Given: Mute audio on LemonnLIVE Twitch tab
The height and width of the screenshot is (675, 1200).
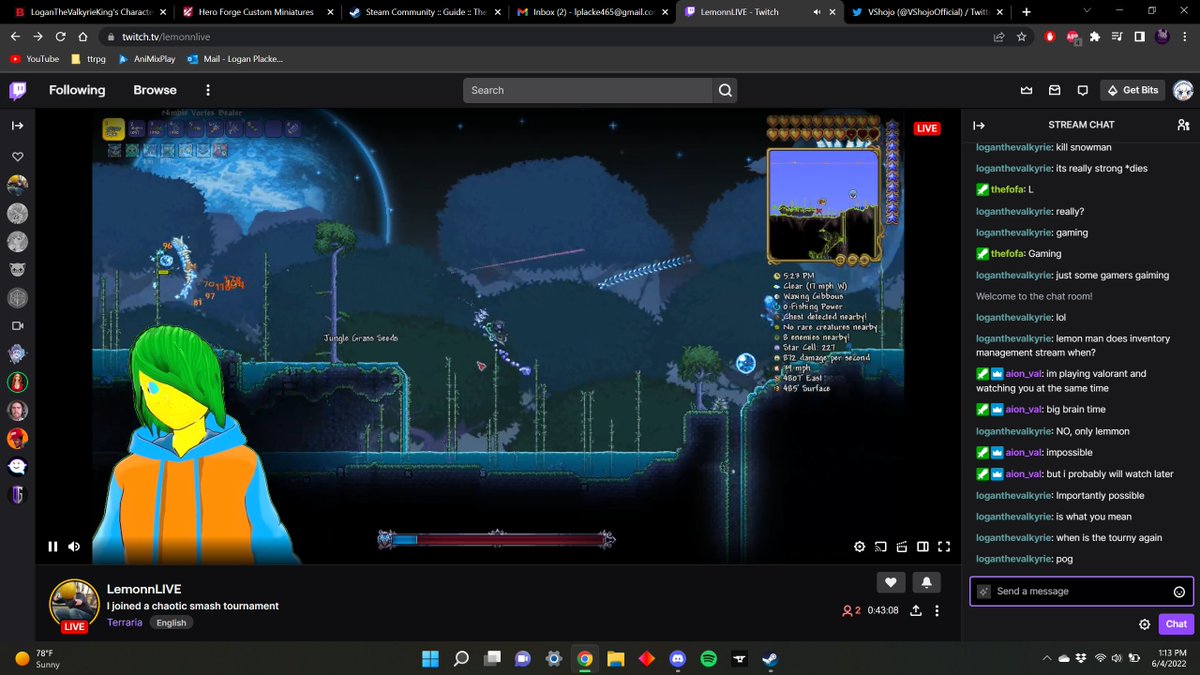Looking at the screenshot, I should pyautogui.click(x=817, y=12).
